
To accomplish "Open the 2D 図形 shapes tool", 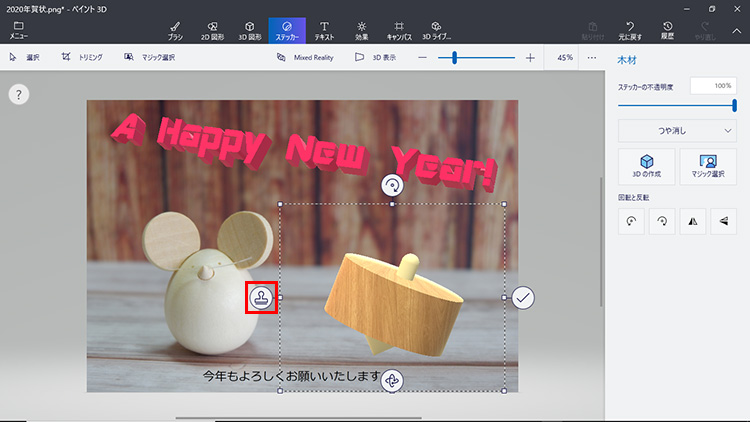I will click(212, 29).
